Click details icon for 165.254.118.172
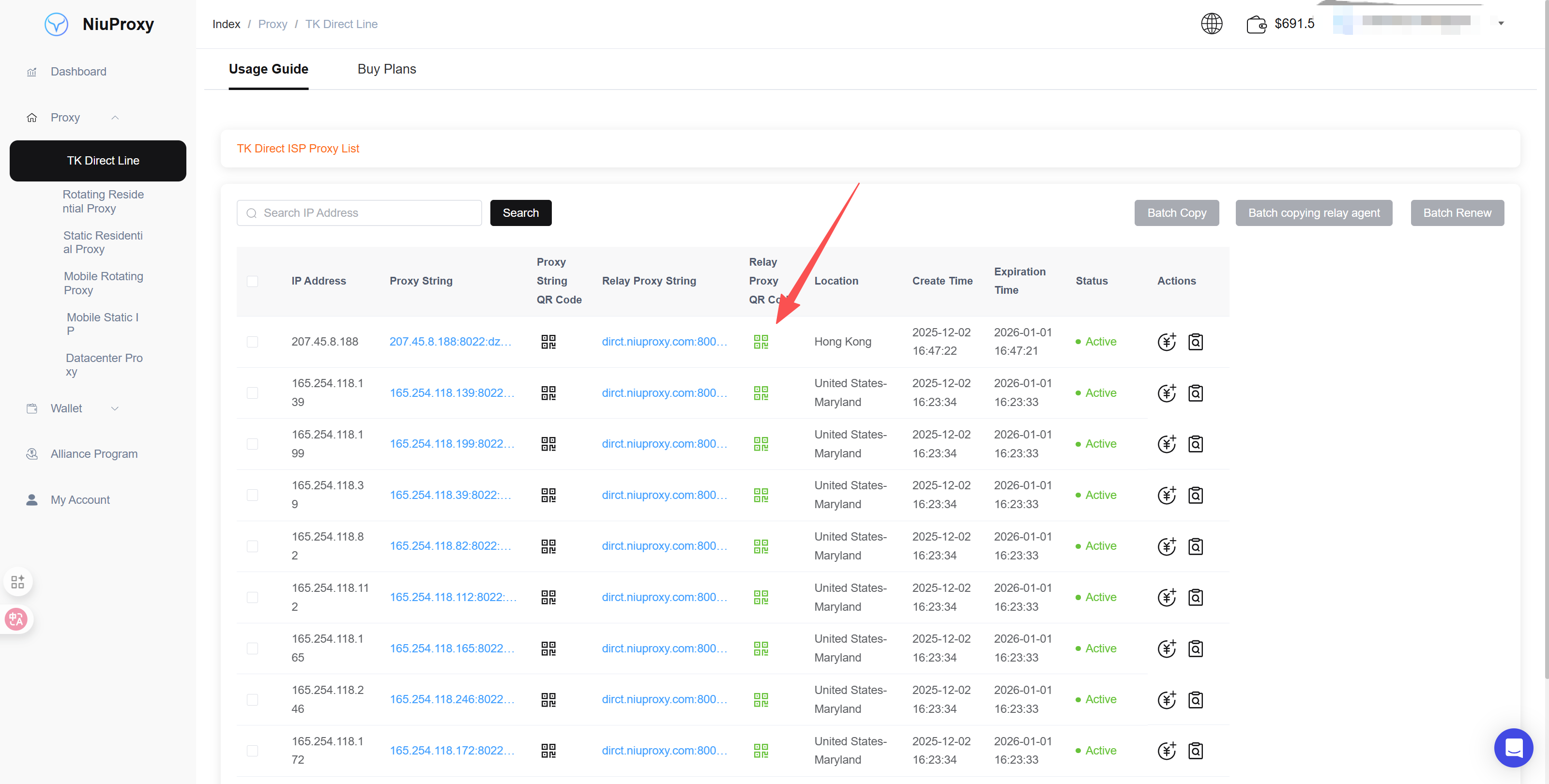Screen dimensions: 1549x784 point(1196,750)
